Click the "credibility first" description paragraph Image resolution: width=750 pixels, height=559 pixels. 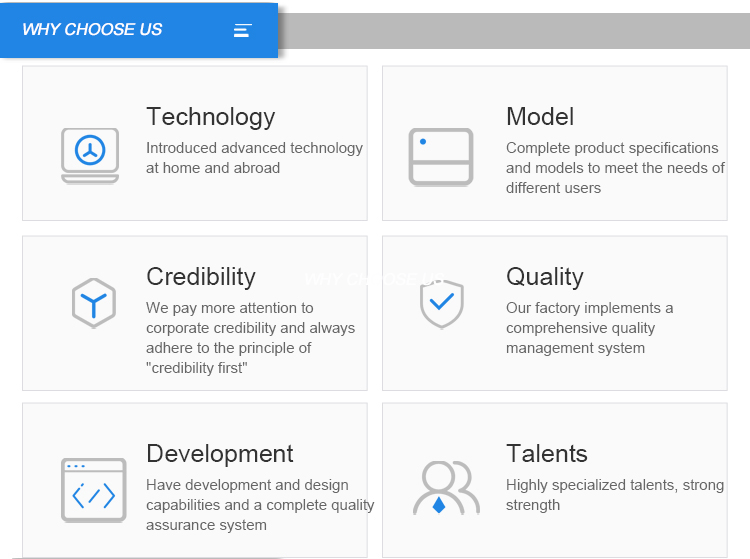point(250,338)
